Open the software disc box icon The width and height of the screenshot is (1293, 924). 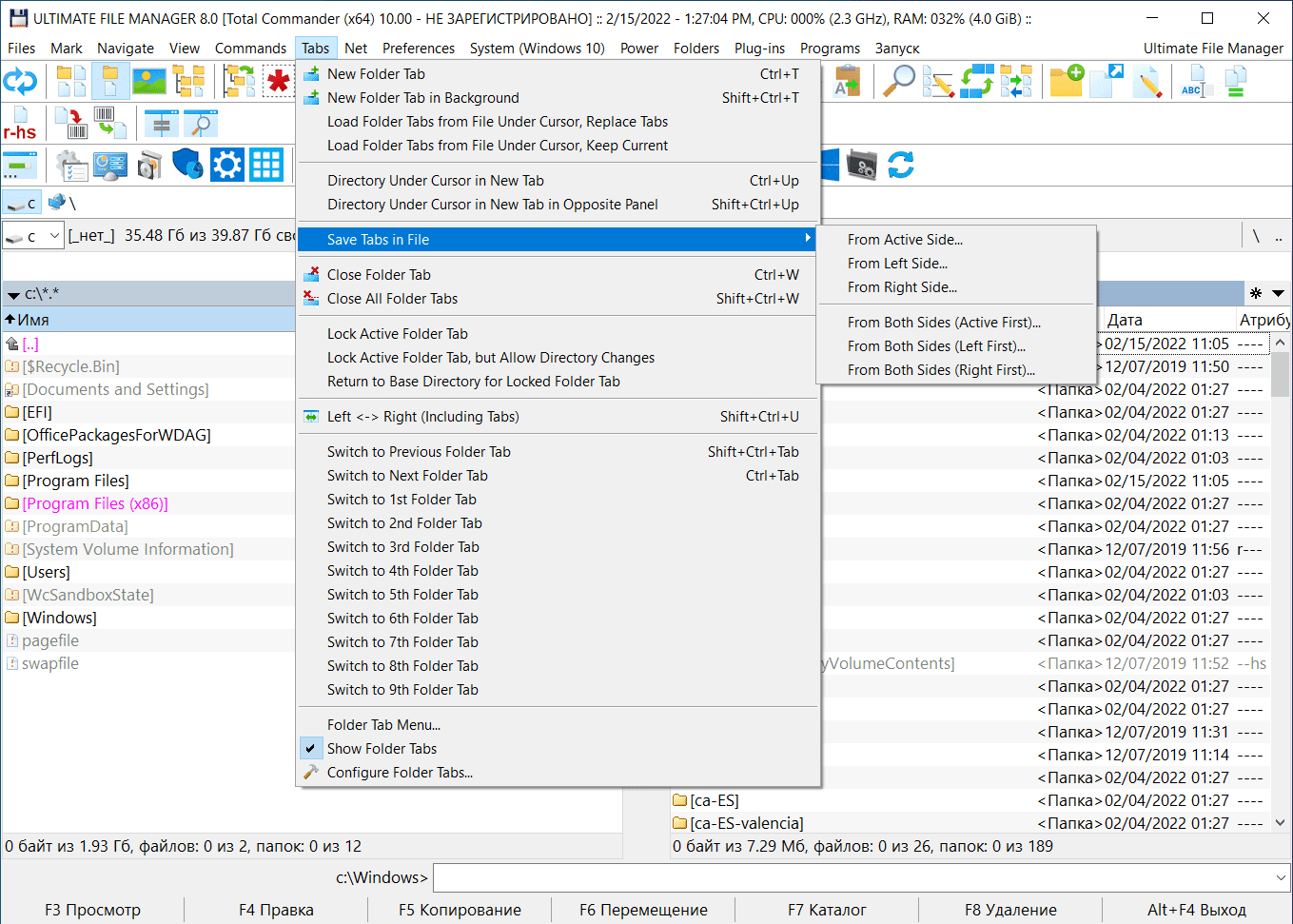tap(149, 166)
